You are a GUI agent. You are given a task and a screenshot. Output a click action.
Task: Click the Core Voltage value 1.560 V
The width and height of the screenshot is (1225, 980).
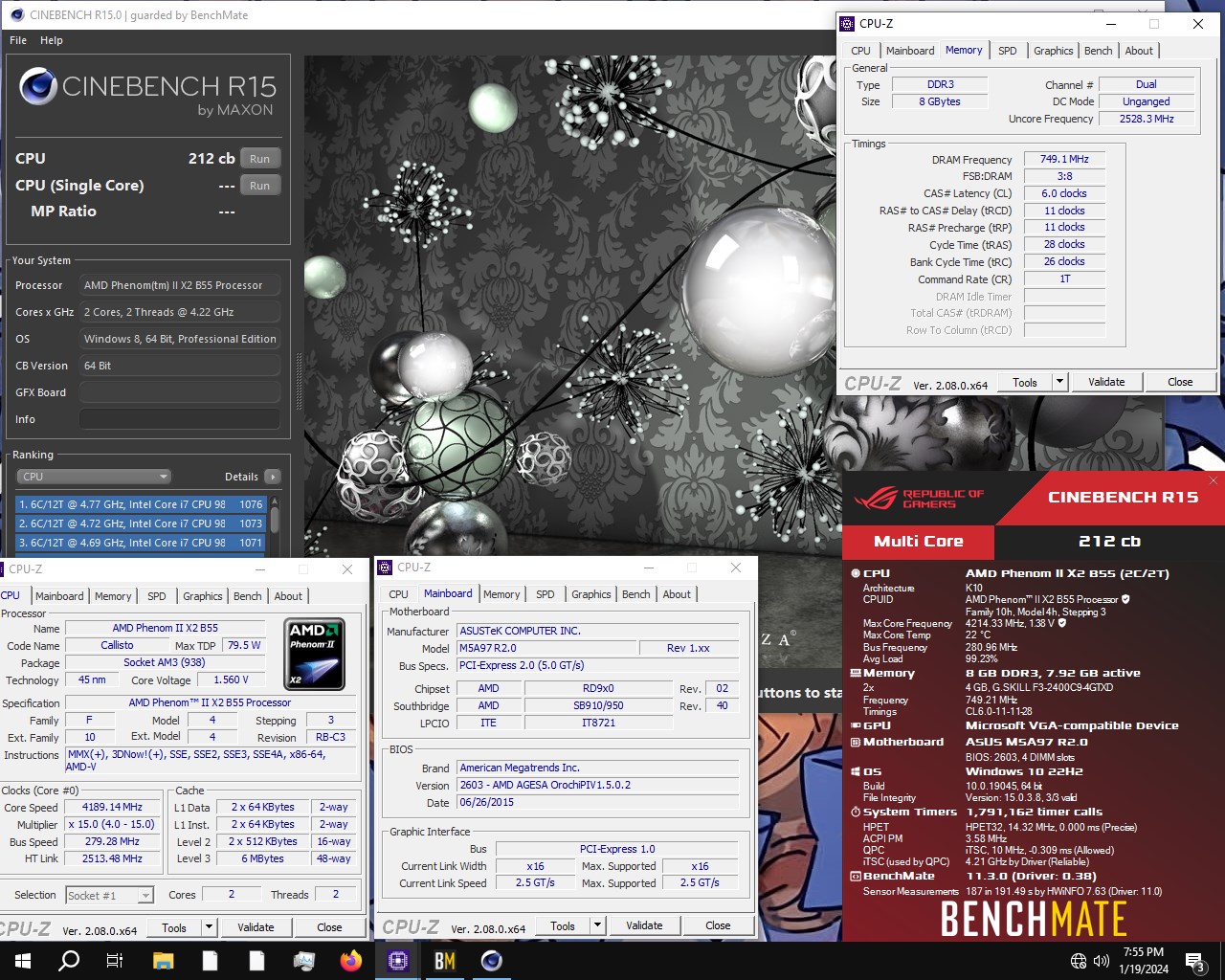coord(231,679)
